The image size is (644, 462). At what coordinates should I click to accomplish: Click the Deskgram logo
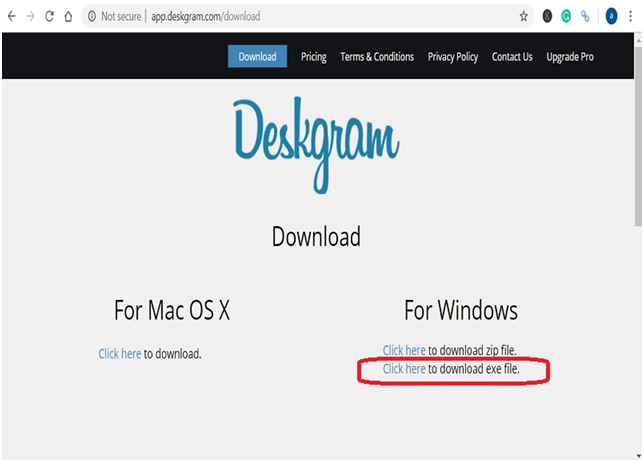(316, 145)
